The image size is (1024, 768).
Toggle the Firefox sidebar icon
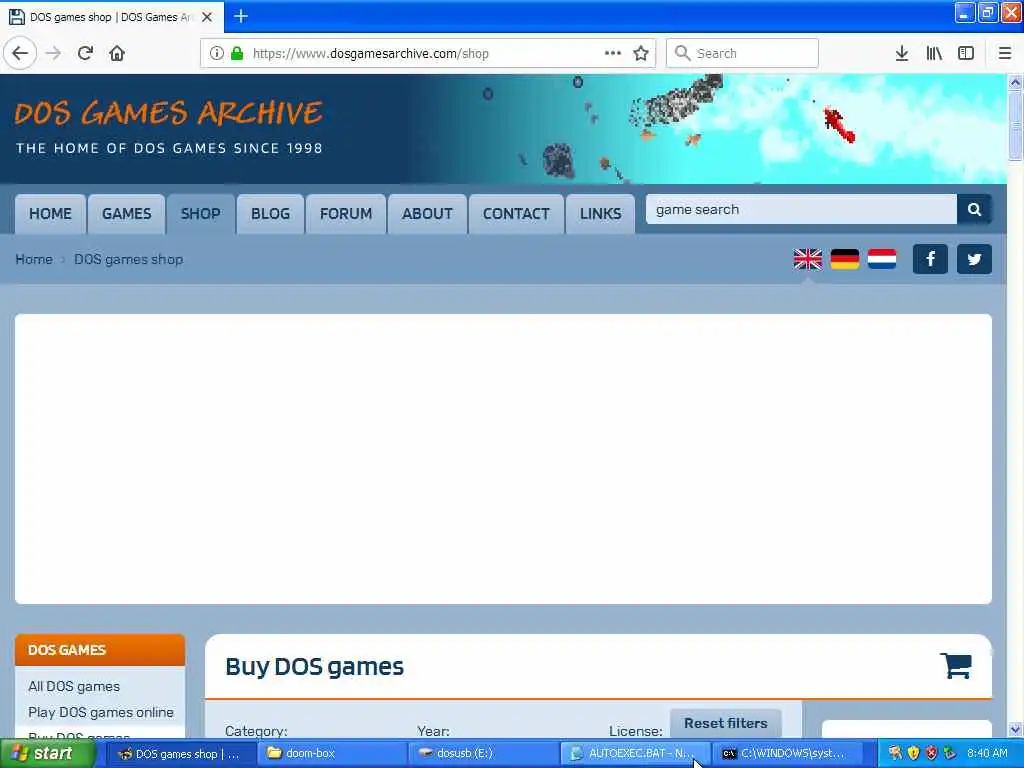[x=966, y=53]
